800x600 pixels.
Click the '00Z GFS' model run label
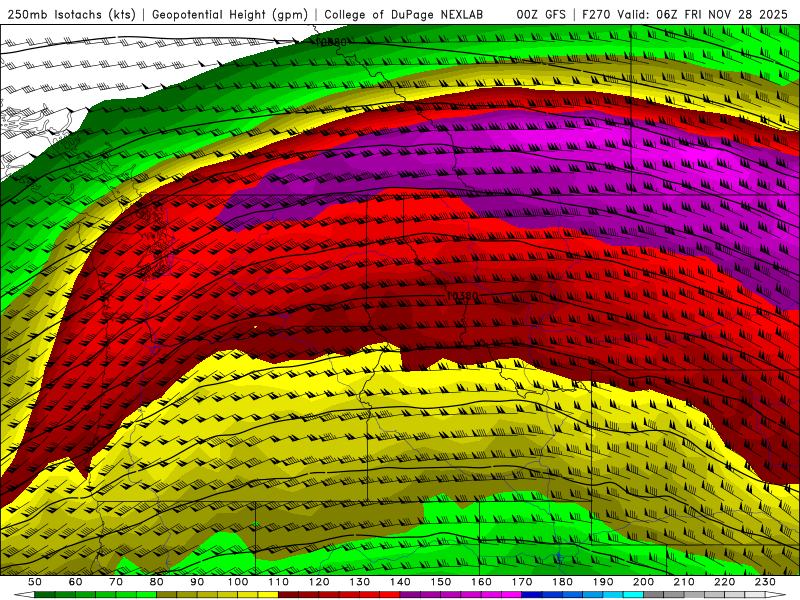coord(541,14)
